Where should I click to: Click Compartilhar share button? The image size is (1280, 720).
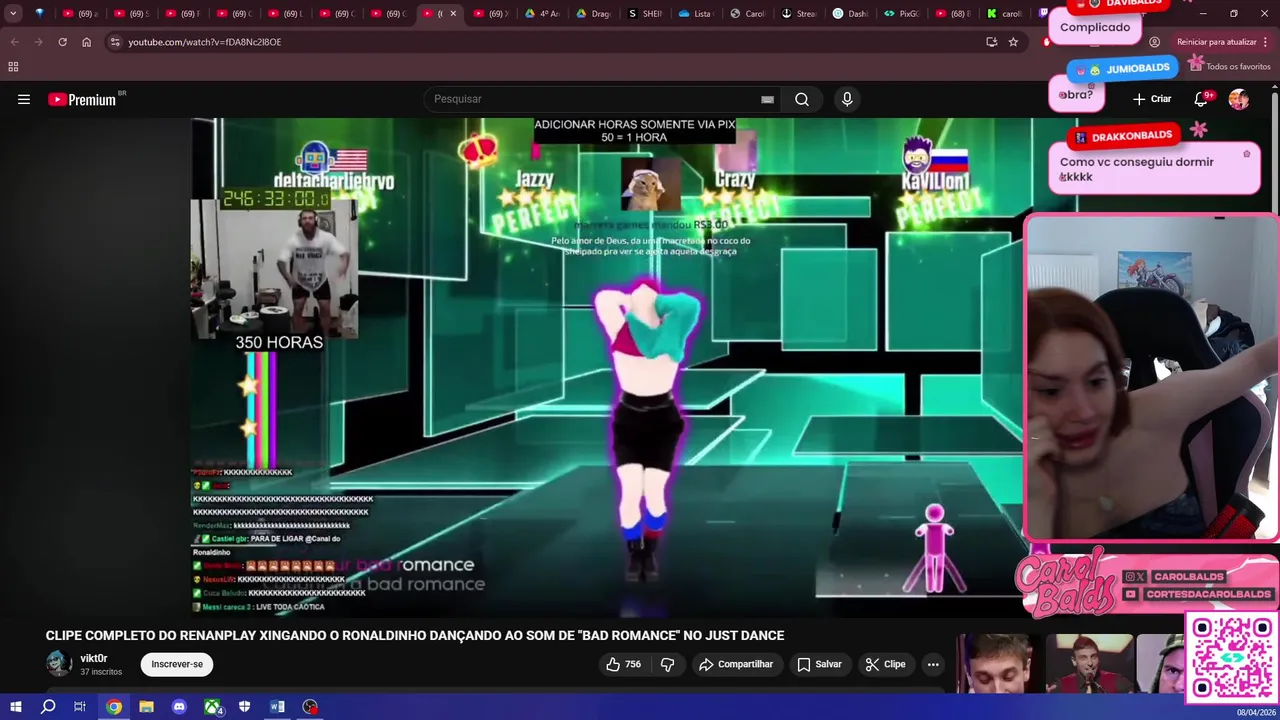[736, 664]
